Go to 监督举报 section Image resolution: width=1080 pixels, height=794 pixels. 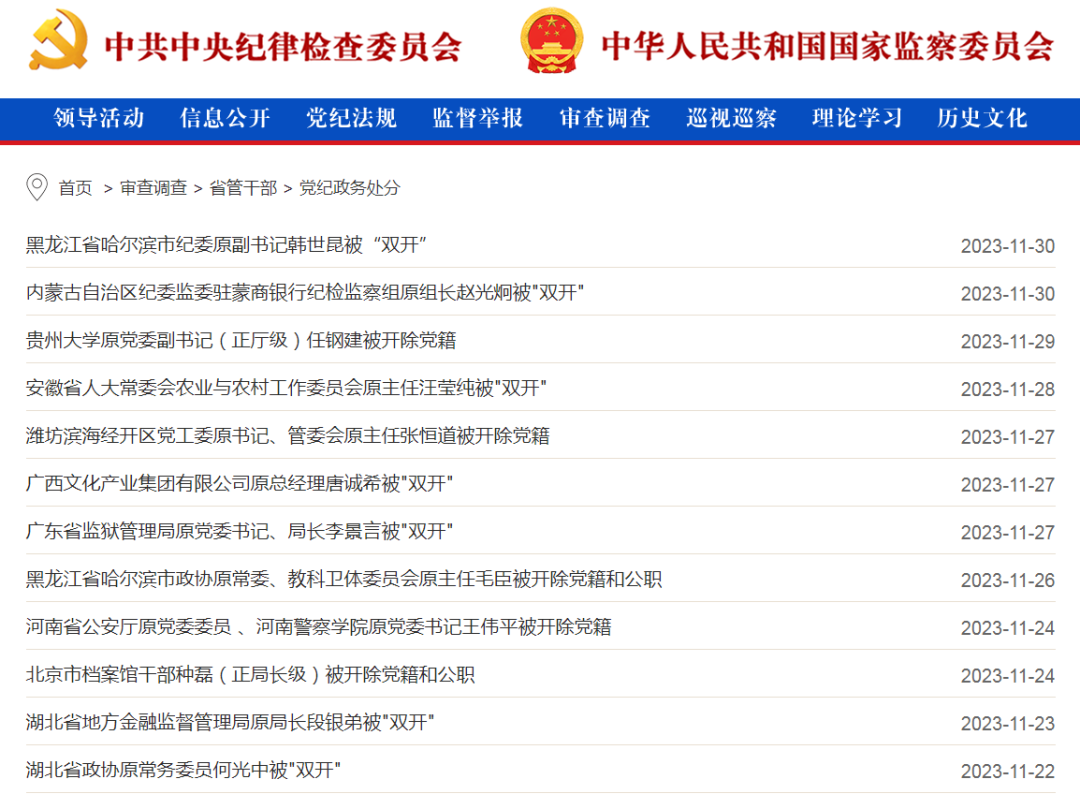[477, 118]
